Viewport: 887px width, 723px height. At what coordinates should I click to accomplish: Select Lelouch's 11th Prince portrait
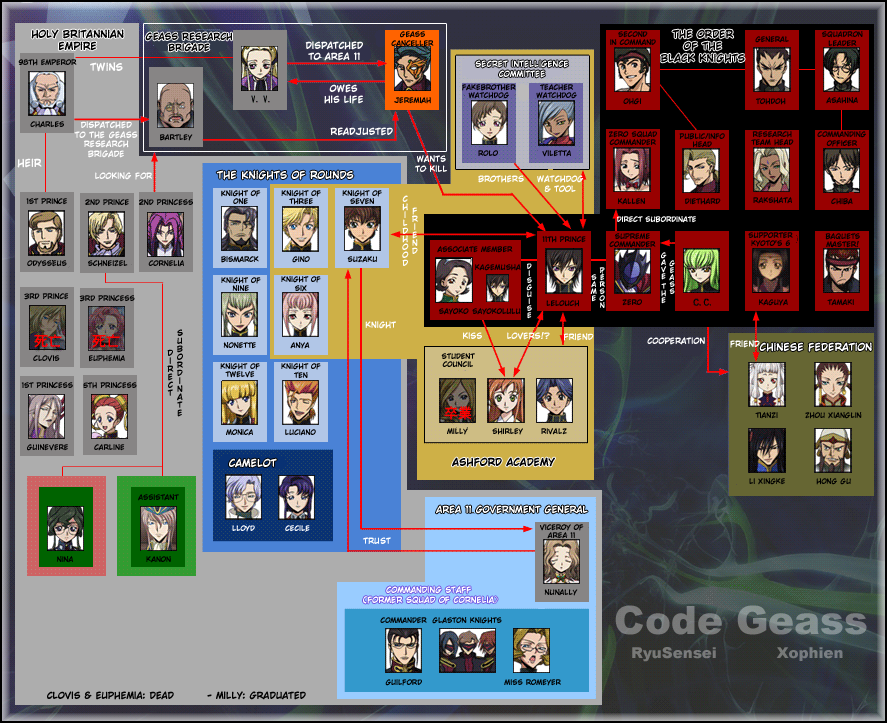click(563, 271)
